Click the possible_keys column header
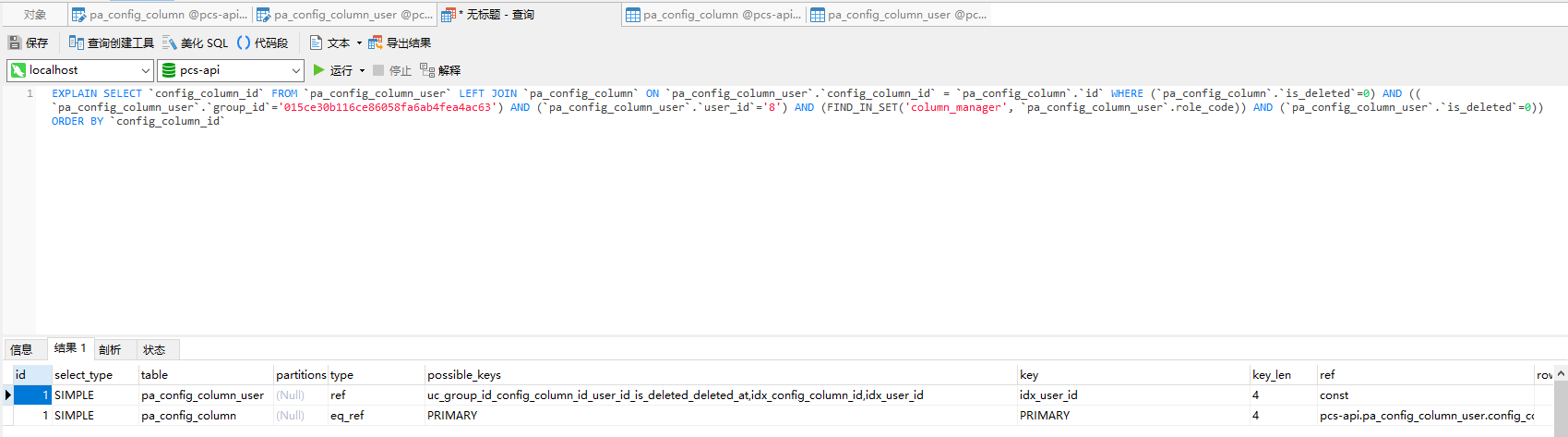Viewport: 1568px width, 437px height. point(464,374)
